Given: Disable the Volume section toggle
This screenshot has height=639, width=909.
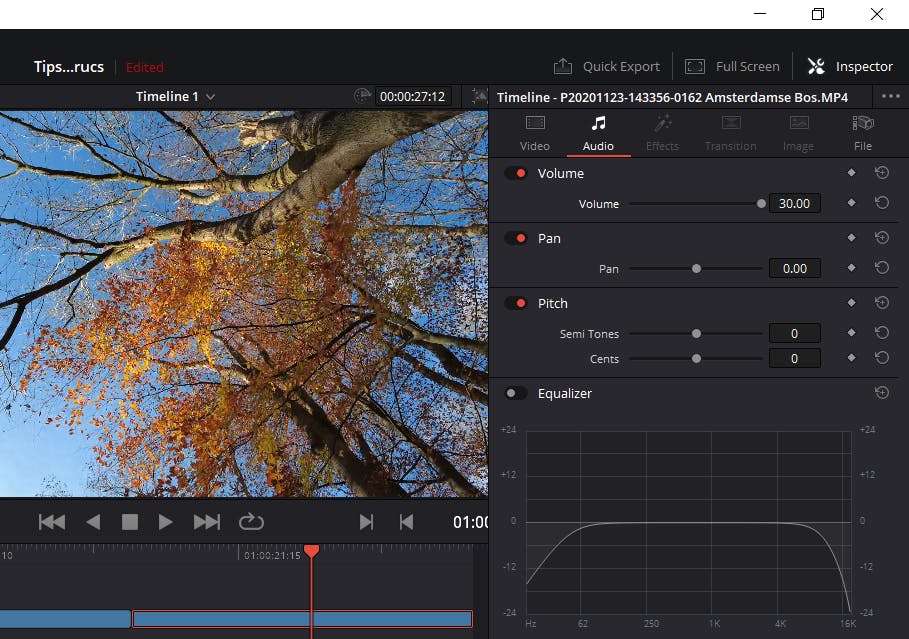Looking at the screenshot, I should coord(516,173).
